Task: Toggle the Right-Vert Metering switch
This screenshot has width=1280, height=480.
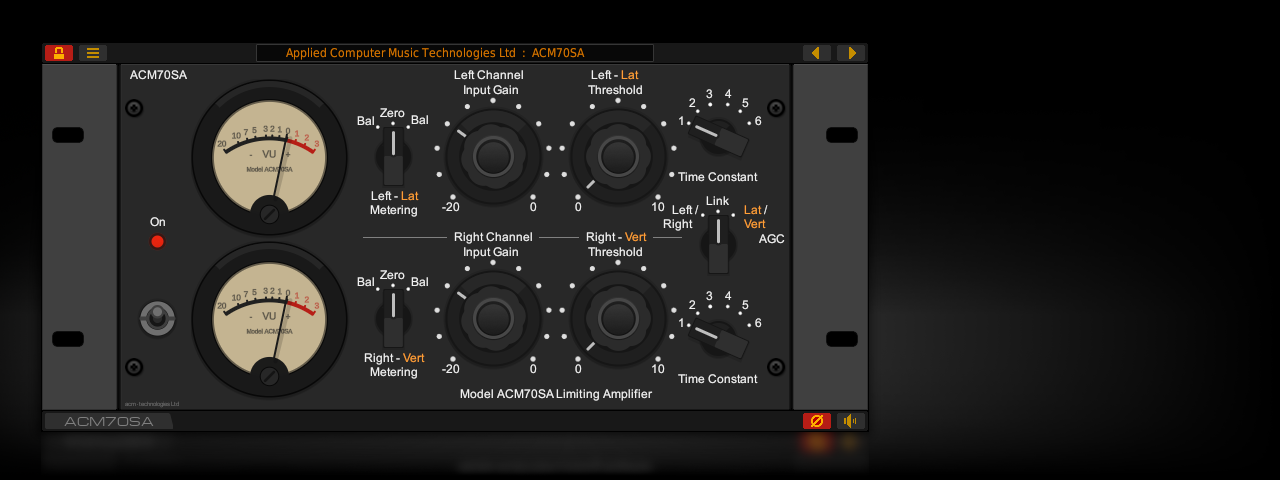Action: pyautogui.click(x=394, y=317)
